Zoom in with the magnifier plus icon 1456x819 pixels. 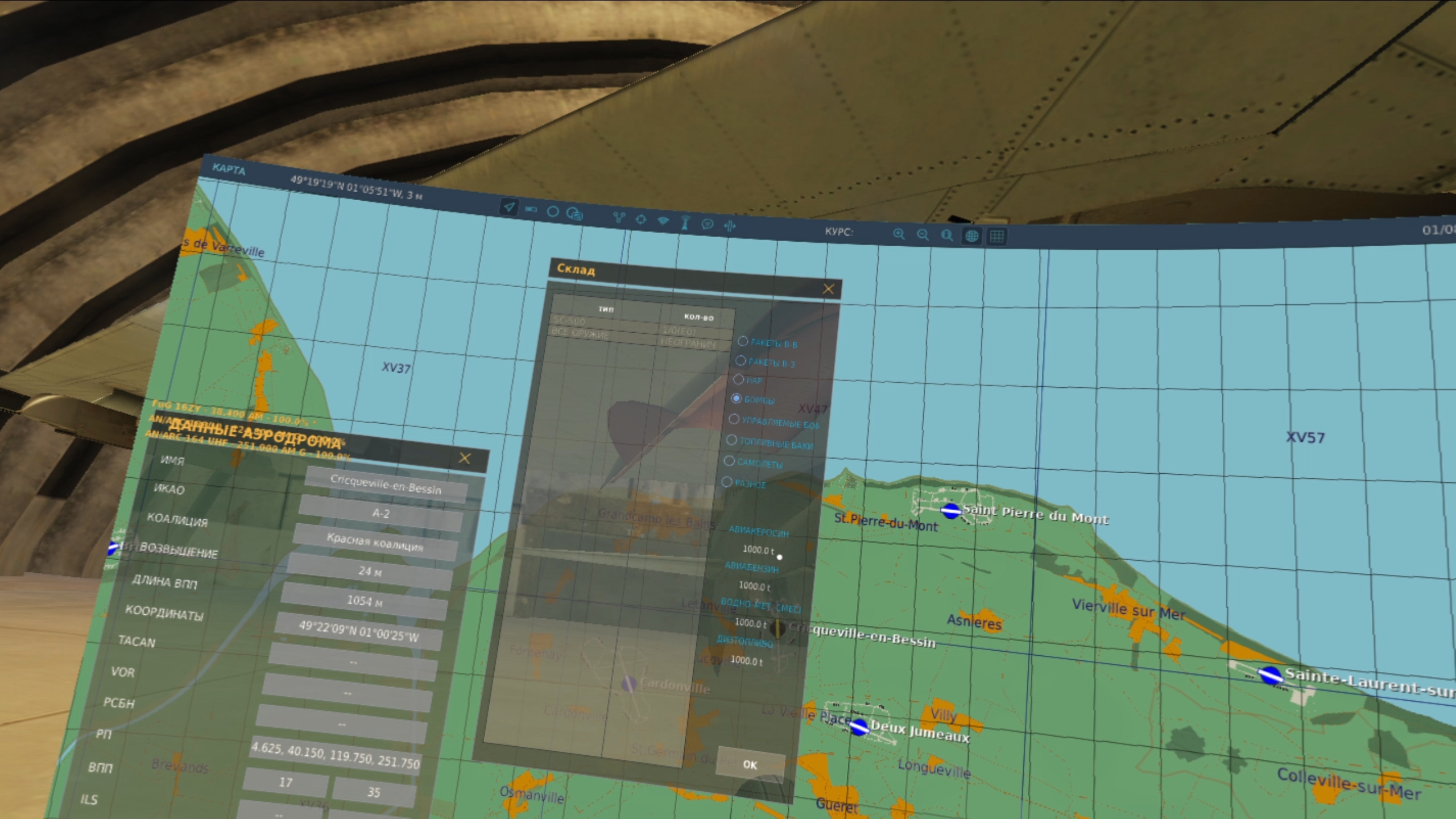click(x=899, y=234)
